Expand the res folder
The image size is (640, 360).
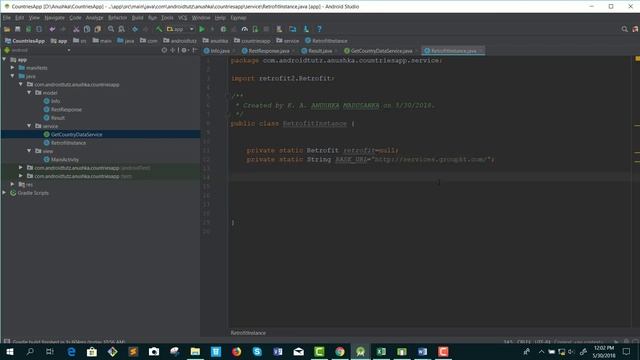13,184
